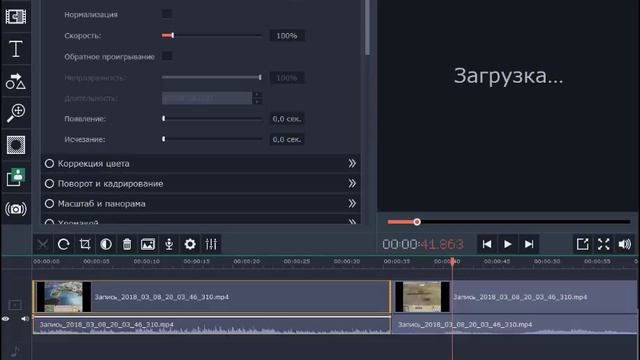Record voiceover with microphone icon

click(x=169, y=244)
